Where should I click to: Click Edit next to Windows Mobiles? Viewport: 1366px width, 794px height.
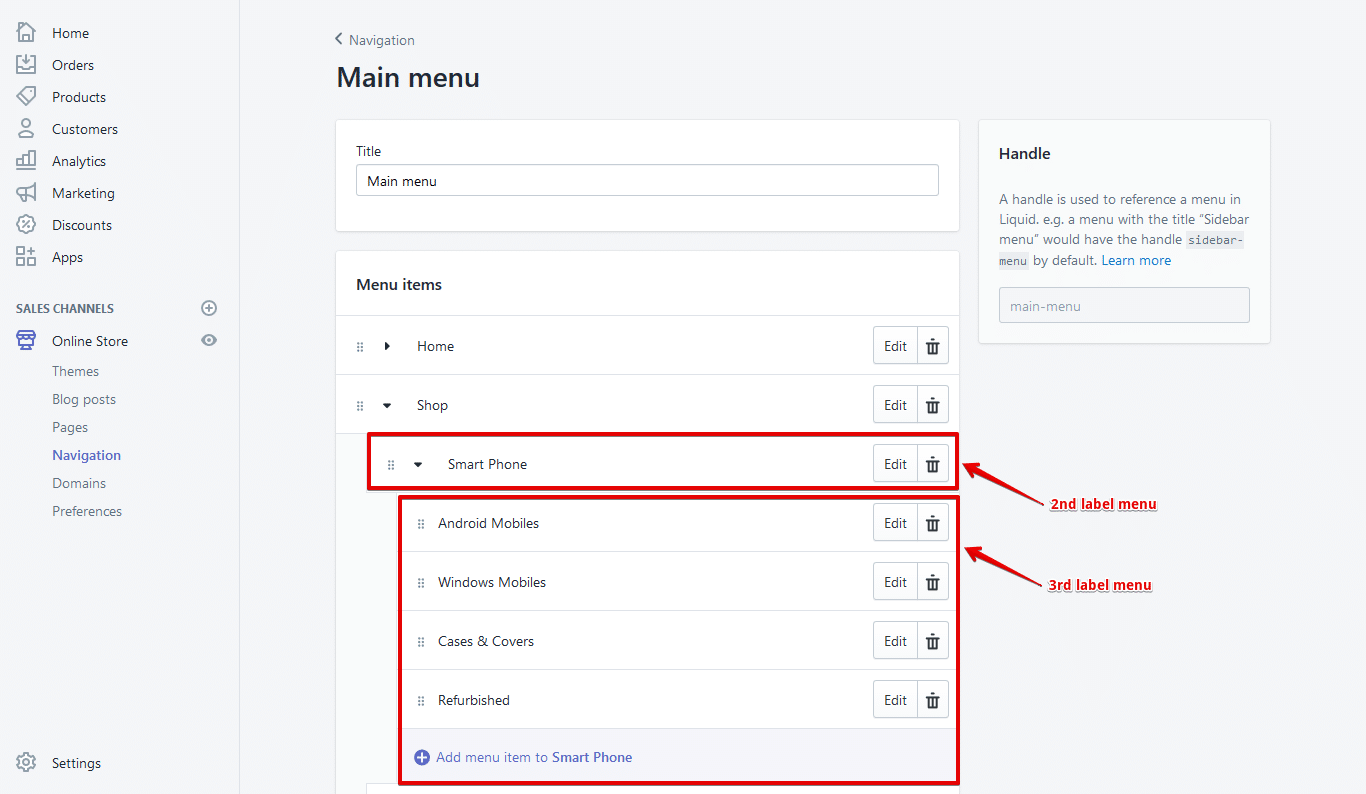click(x=895, y=581)
